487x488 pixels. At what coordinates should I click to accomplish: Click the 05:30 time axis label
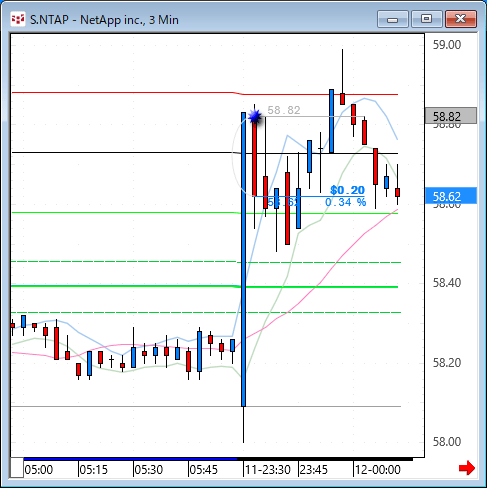pyautogui.click(x=149, y=470)
